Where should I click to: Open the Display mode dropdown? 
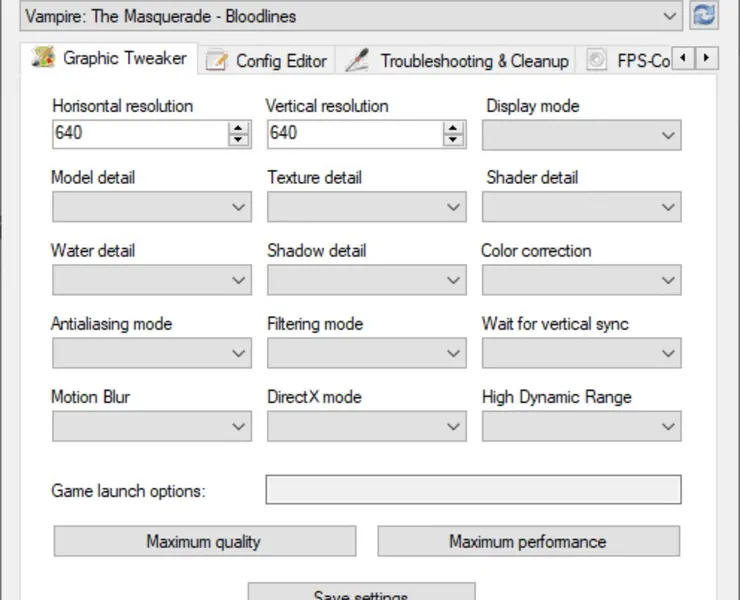581,135
